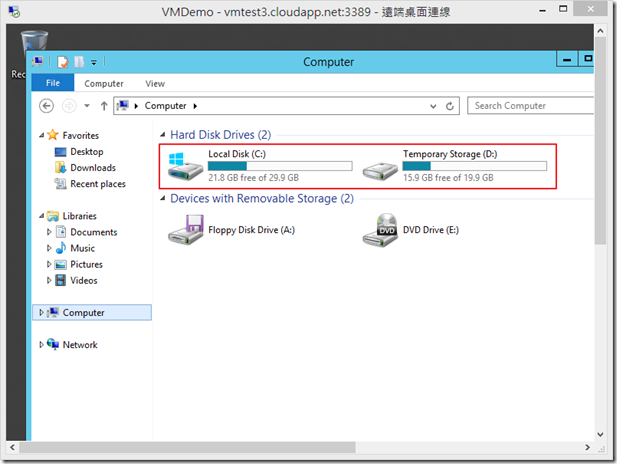Expand the Pictures library node
Screen dimensions: 617x464
coord(49,264)
